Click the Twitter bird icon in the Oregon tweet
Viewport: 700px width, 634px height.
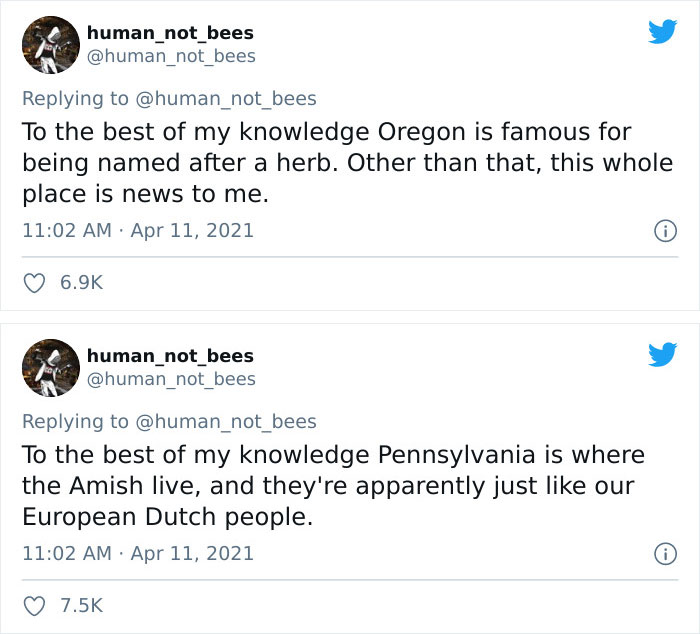coord(662,32)
